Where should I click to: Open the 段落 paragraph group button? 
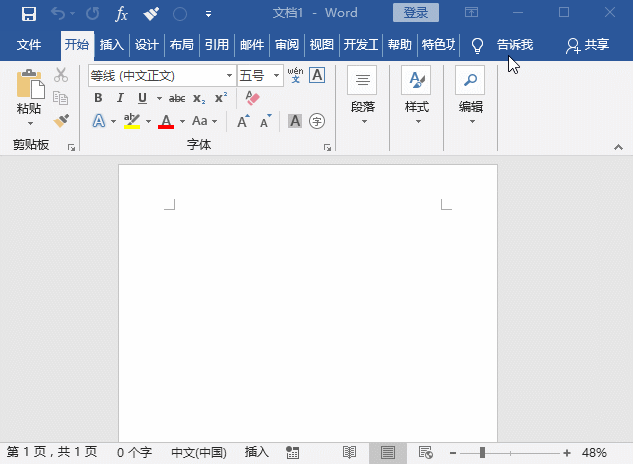(x=363, y=96)
